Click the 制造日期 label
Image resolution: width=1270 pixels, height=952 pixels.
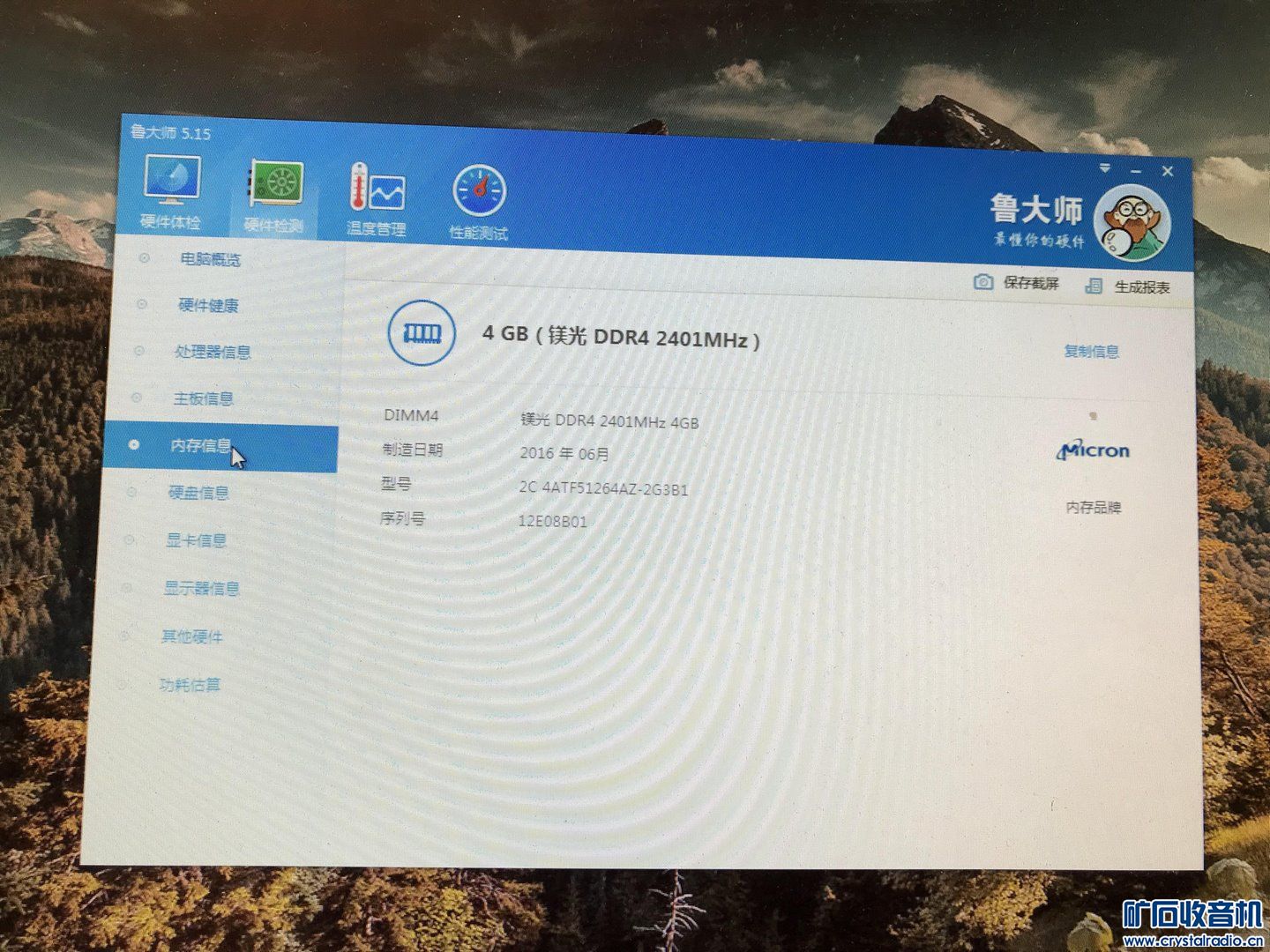[412, 450]
